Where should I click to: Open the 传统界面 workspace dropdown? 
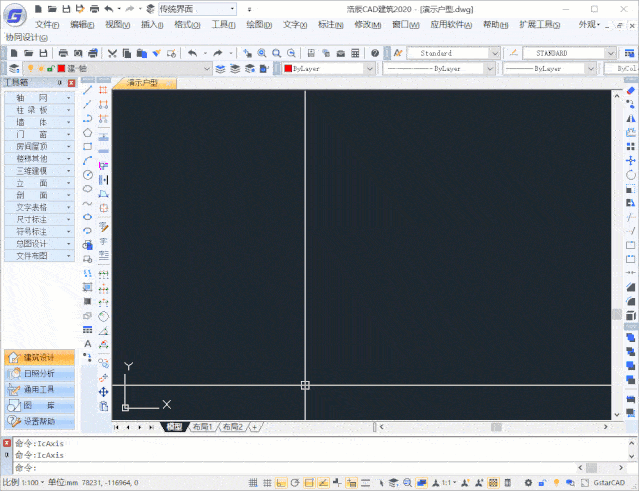point(196,8)
